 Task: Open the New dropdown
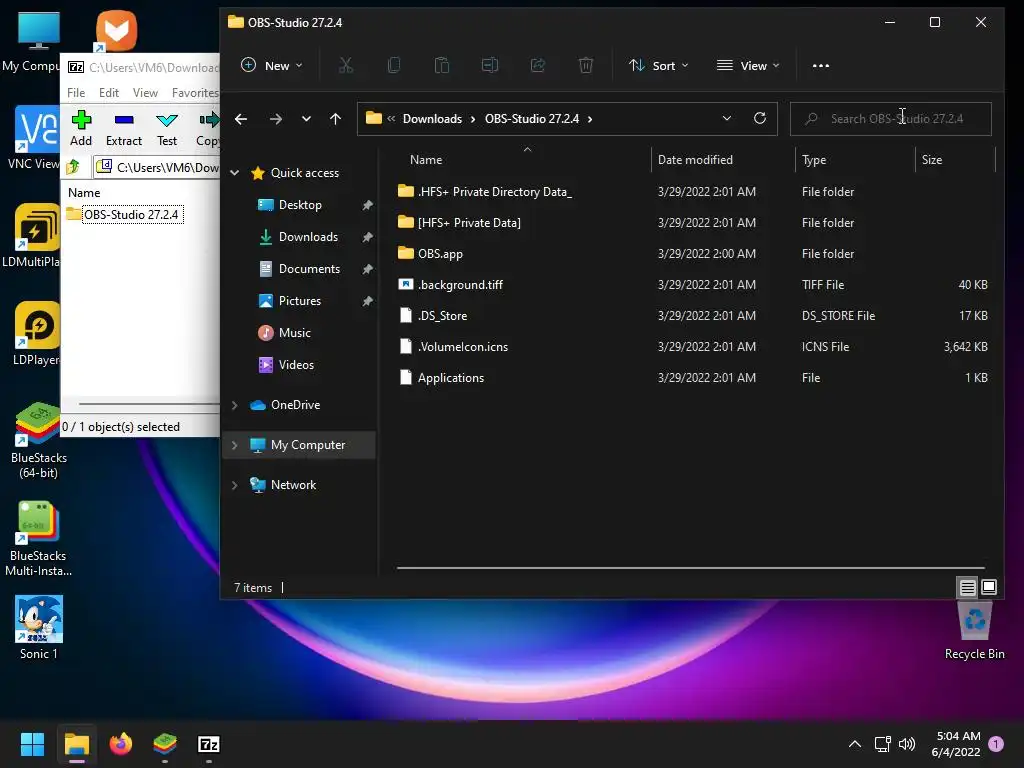click(272, 65)
